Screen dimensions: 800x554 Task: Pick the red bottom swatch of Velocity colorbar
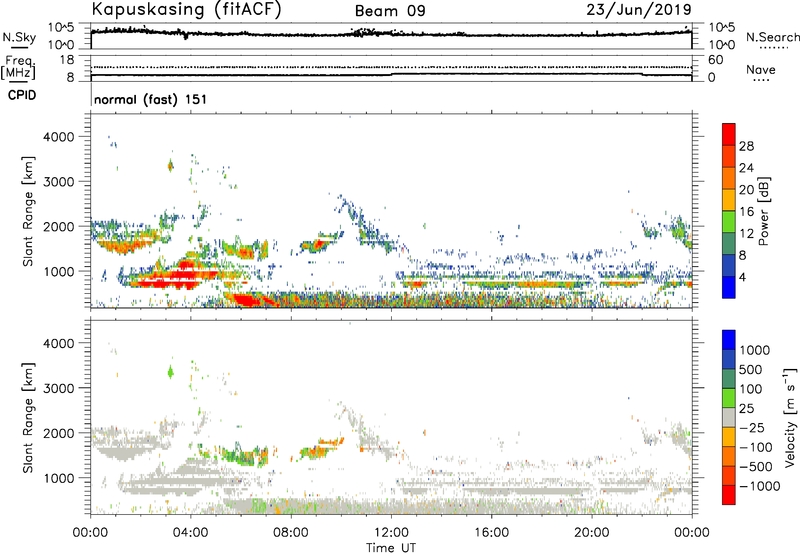point(729,495)
